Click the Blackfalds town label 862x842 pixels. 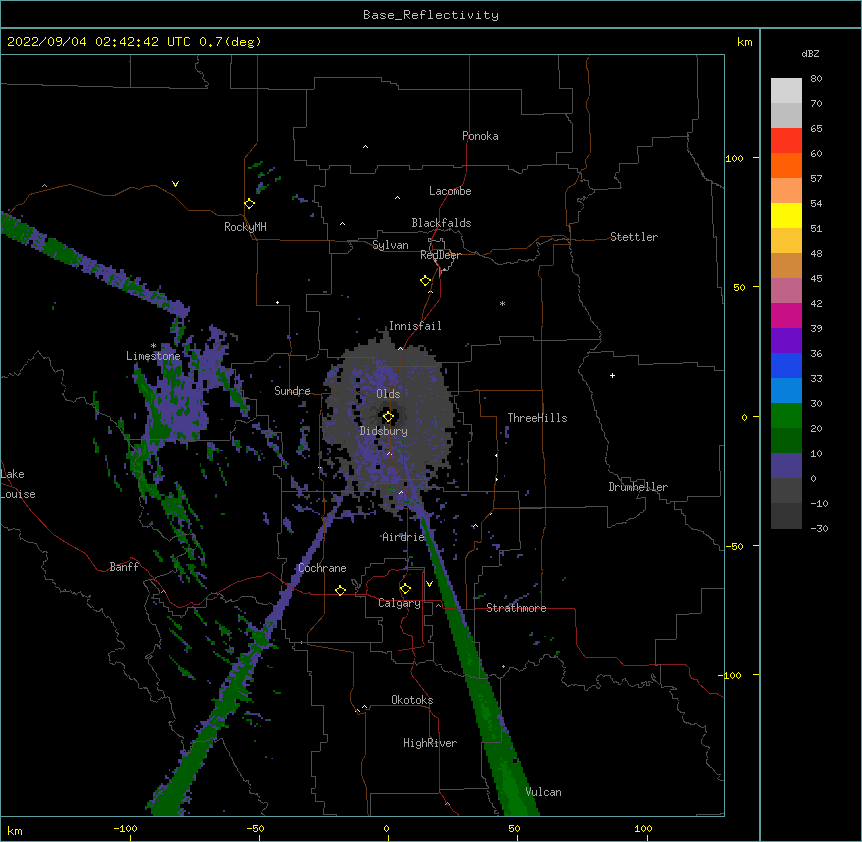tap(441, 223)
